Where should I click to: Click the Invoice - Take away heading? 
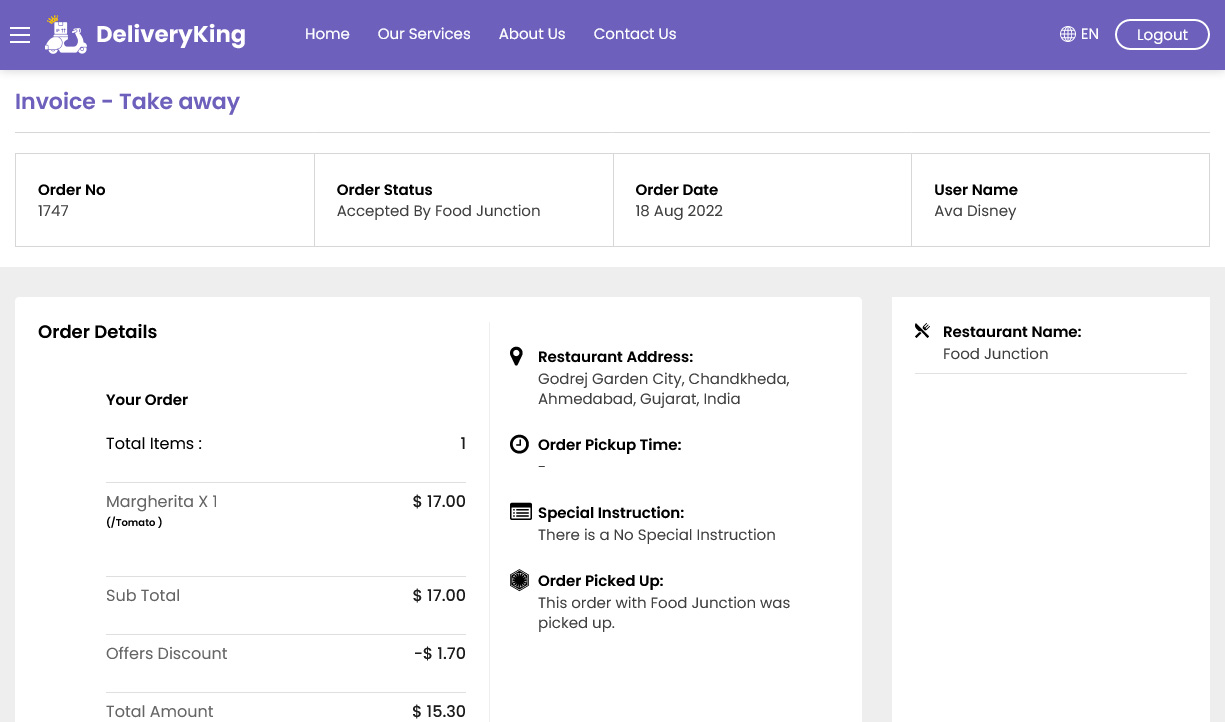click(127, 102)
